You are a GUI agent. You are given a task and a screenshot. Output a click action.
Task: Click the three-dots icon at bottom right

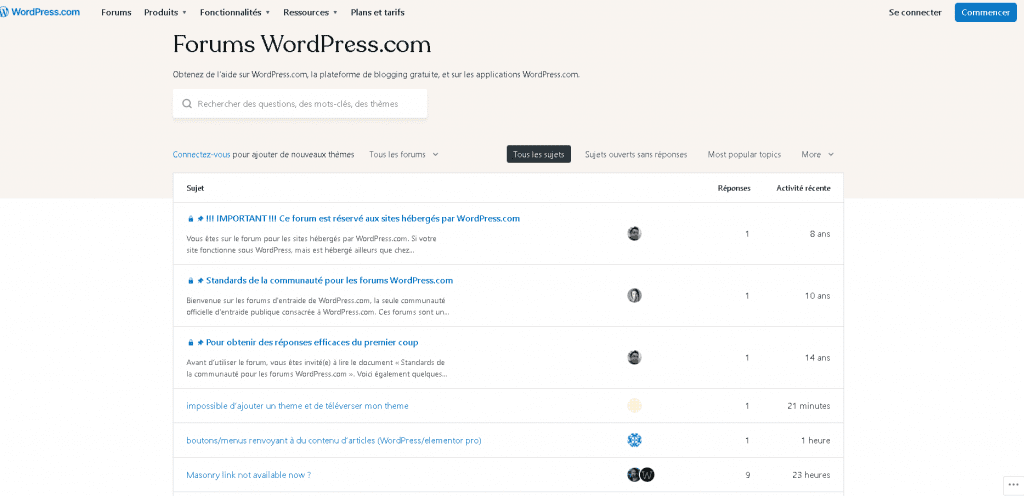[x=1011, y=483]
